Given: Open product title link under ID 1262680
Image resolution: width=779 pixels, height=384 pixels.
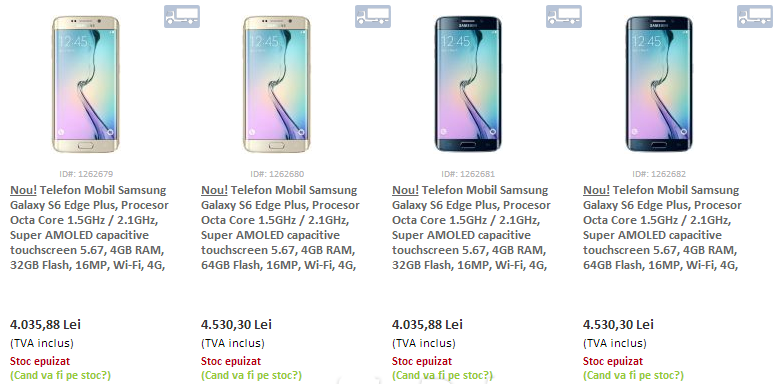Looking at the screenshot, I should [281, 228].
